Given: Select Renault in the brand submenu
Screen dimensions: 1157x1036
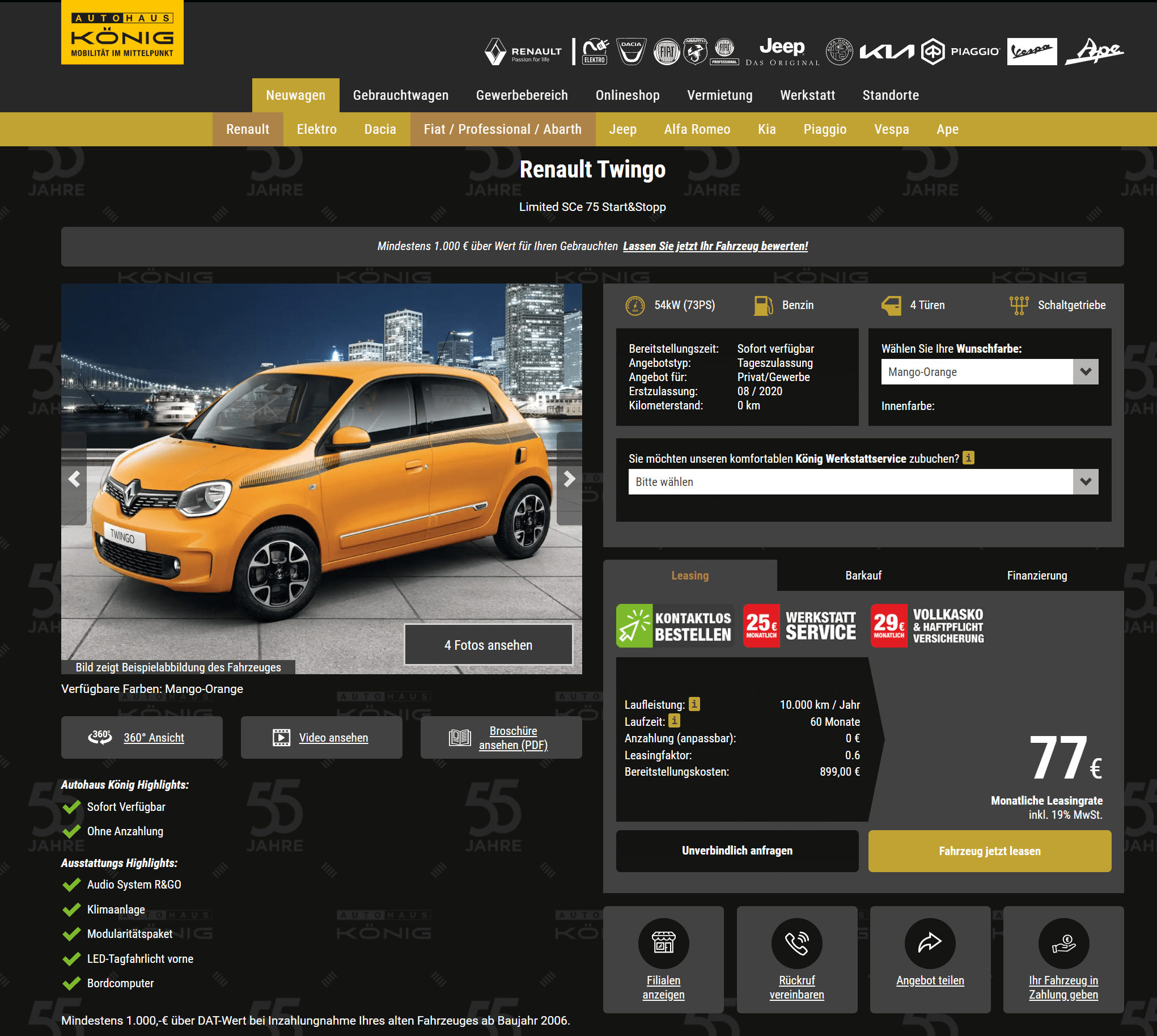Looking at the screenshot, I should pyautogui.click(x=248, y=129).
